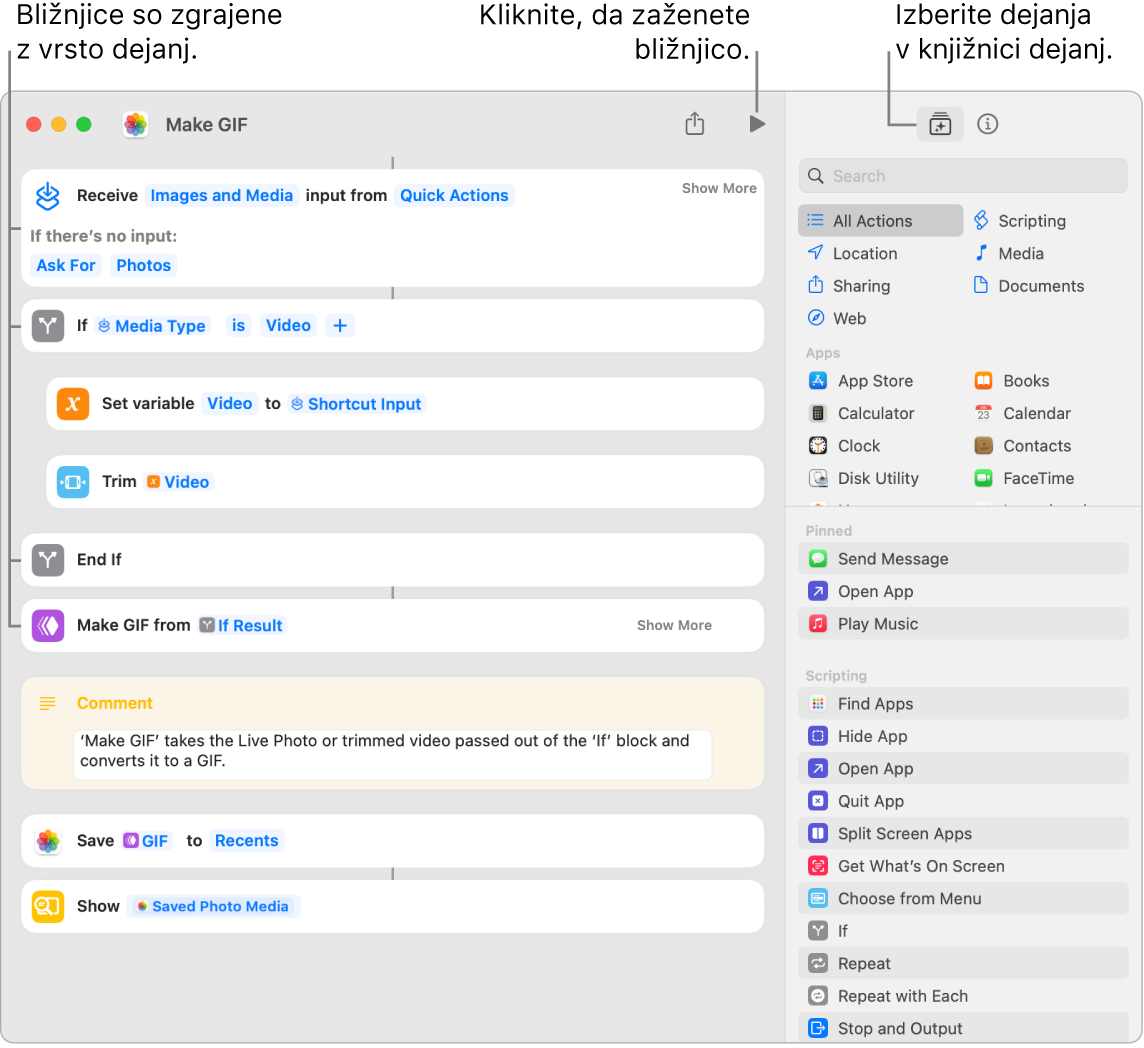Run the Make GIF shortcut
This screenshot has width=1144, height=1048.
tap(757, 124)
